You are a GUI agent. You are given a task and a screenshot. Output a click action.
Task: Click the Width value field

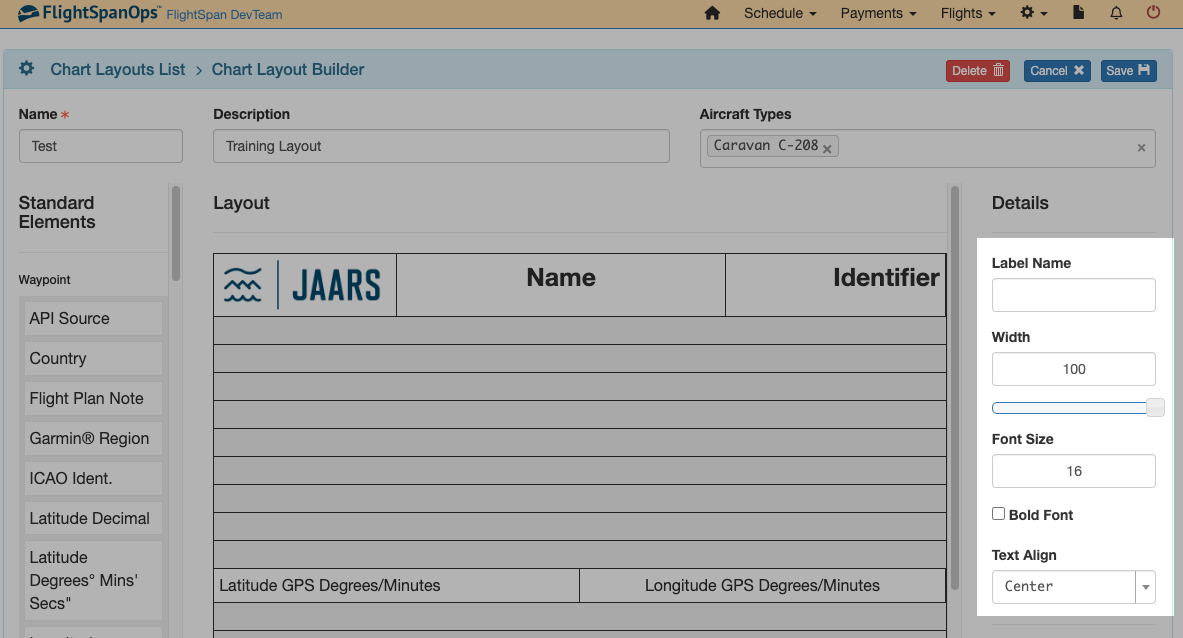(x=1074, y=369)
